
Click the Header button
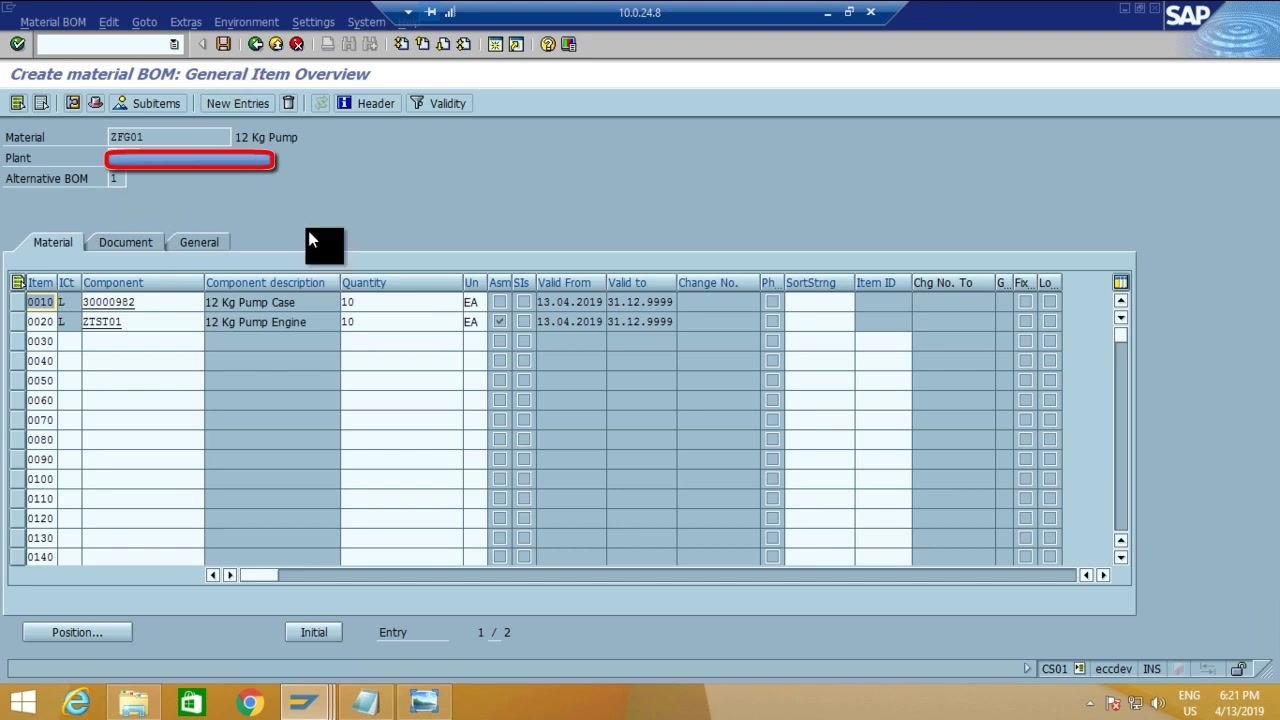[x=366, y=103]
